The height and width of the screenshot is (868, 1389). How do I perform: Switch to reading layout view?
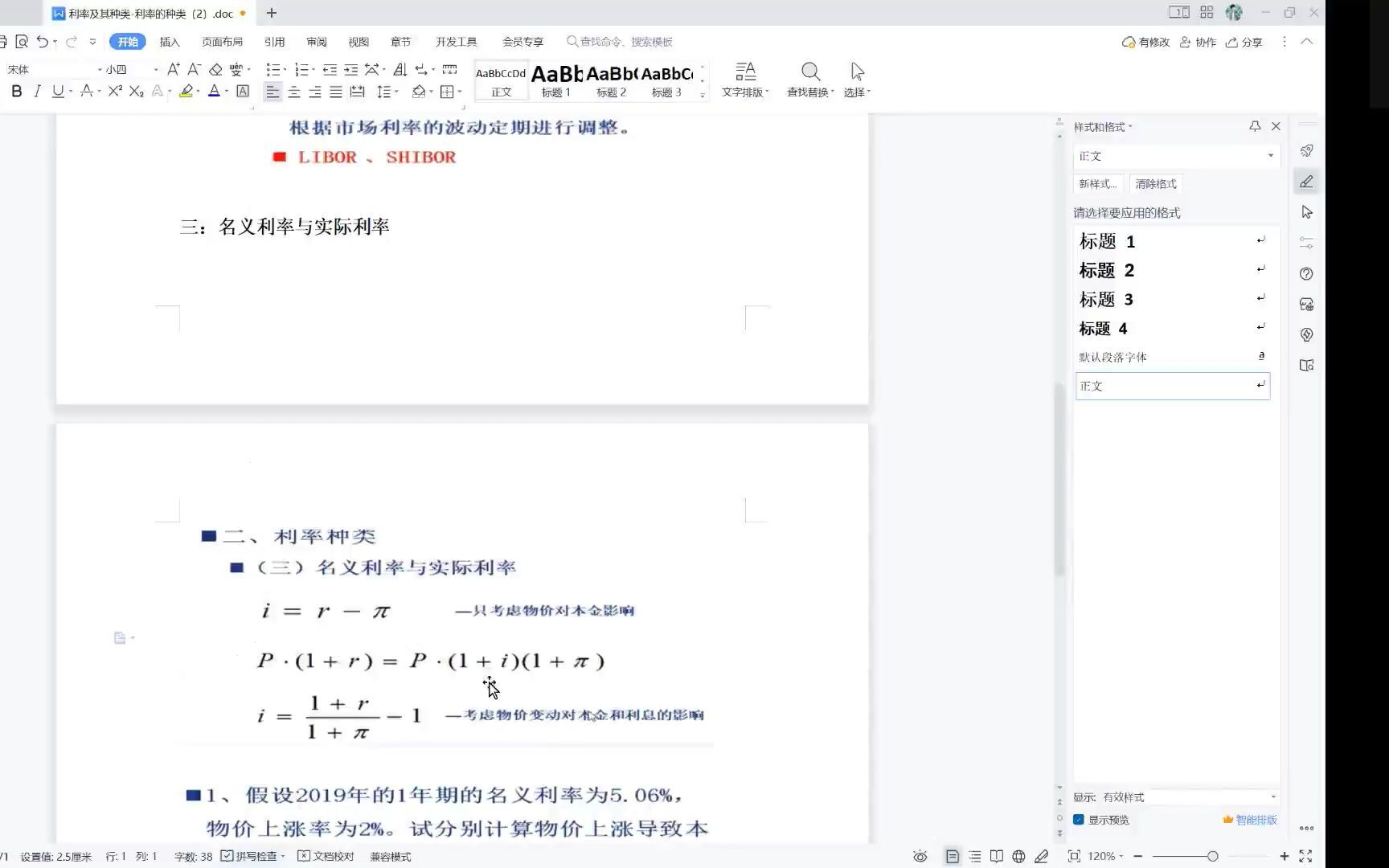coord(997,857)
